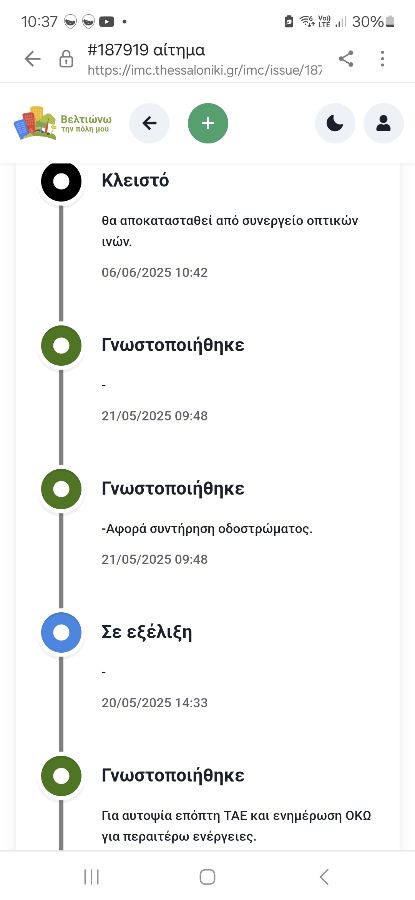
Task: Click the Βελτιώνω την πόλη μου logo
Action: pos(63,123)
